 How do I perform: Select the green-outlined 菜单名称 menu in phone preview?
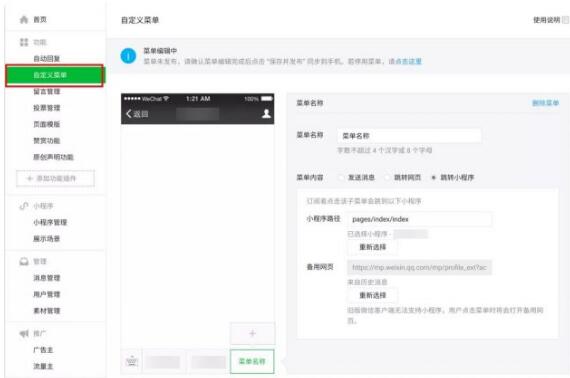(x=252, y=361)
